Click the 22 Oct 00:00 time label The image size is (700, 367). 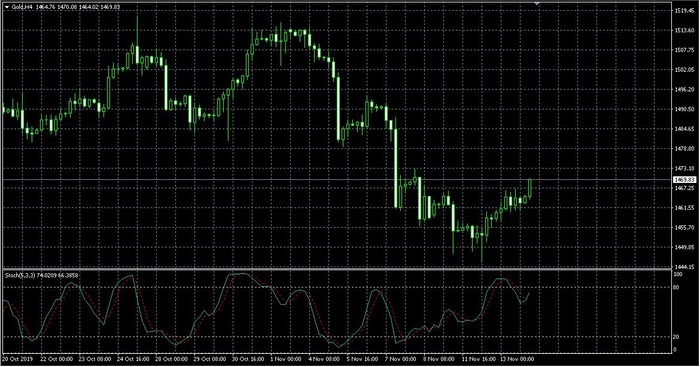click(x=57, y=359)
